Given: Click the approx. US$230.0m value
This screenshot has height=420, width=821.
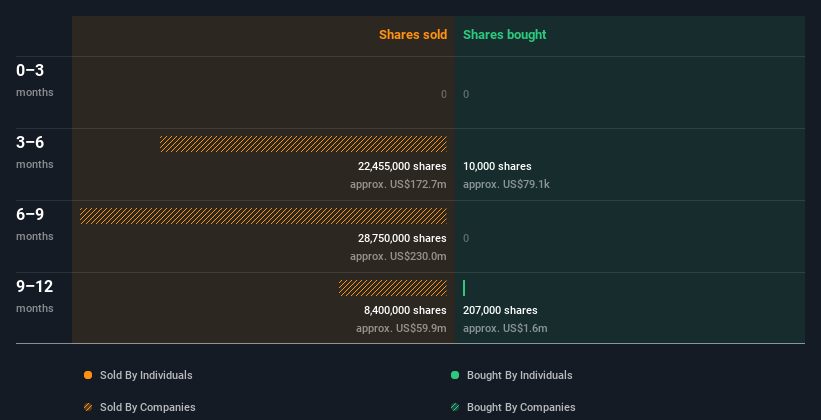Looking at the screenshot, I should point(398,257).
